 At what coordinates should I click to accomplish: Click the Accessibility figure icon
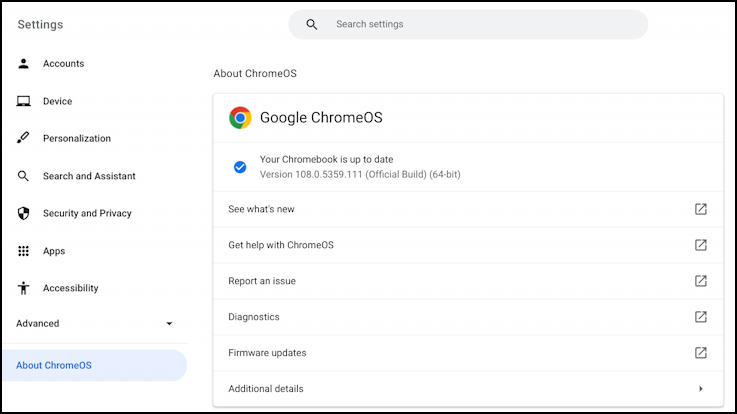(x=23, y=288)
